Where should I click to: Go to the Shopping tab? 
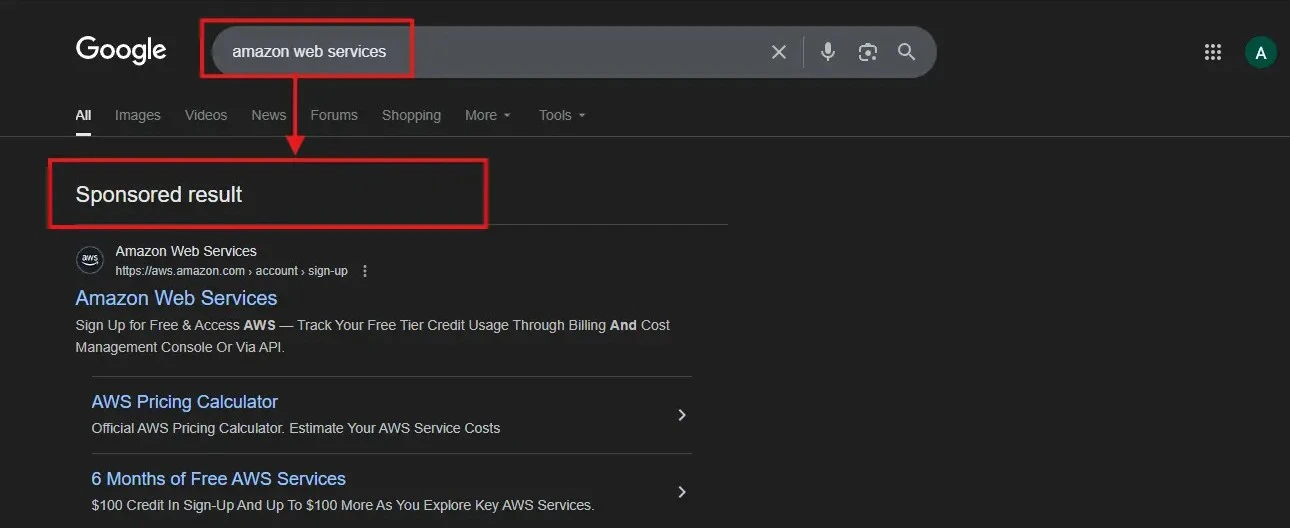411,115
